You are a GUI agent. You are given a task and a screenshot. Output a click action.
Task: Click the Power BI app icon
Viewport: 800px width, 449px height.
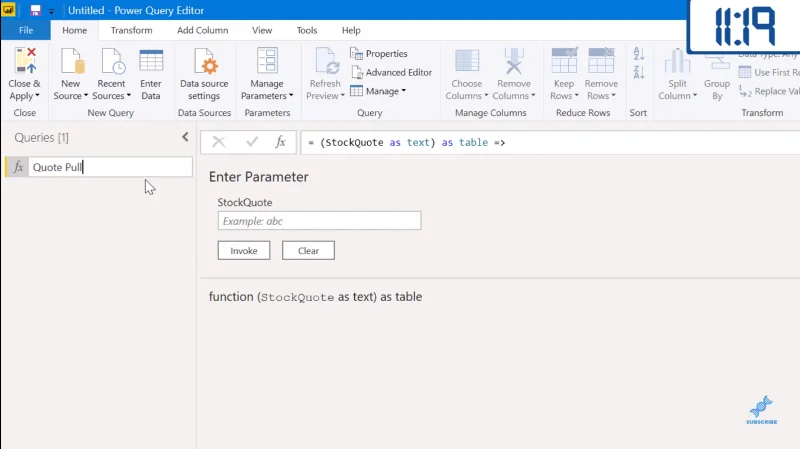pos(9,10)
